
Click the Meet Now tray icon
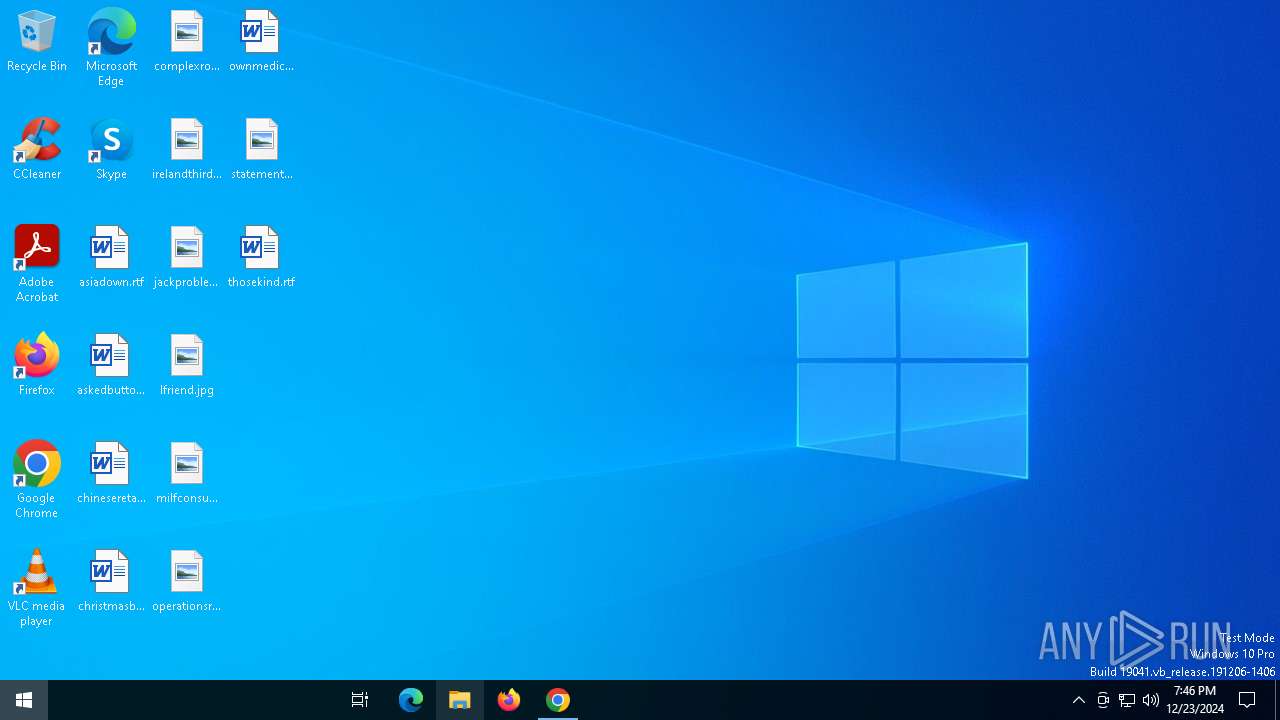click(1103, 700)
